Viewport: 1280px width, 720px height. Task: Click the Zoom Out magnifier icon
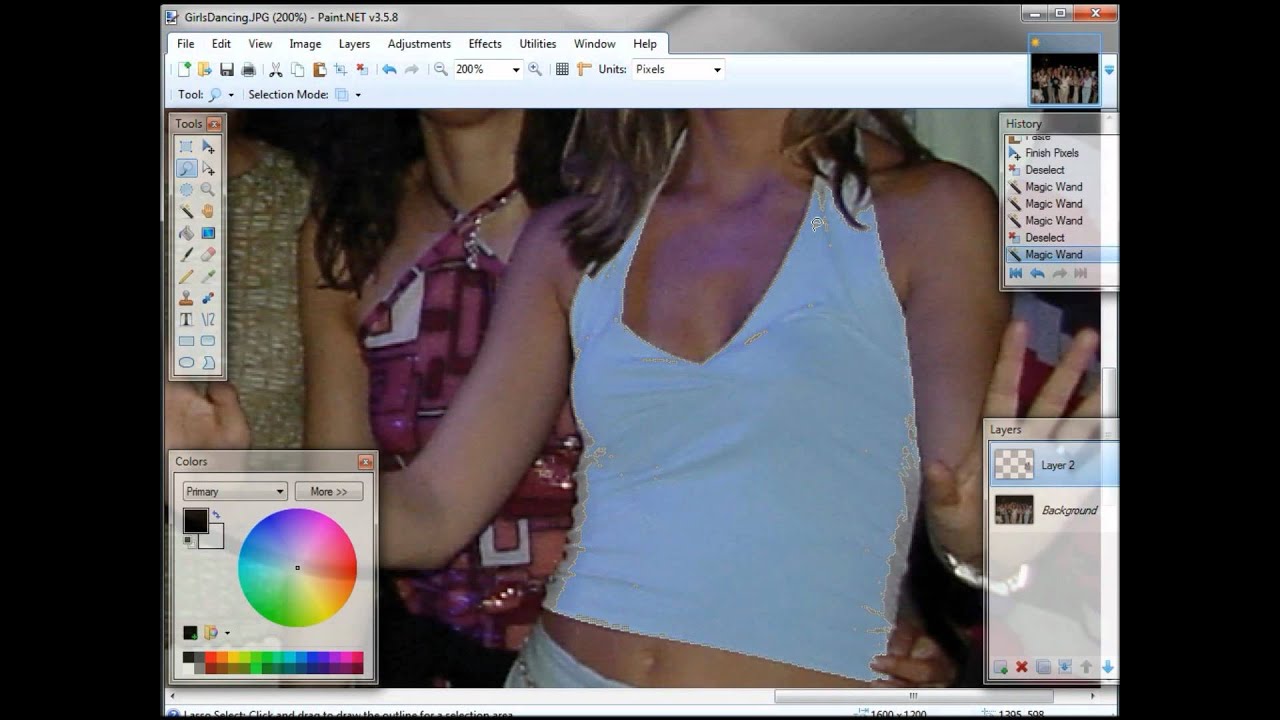(x=440, y=69)
